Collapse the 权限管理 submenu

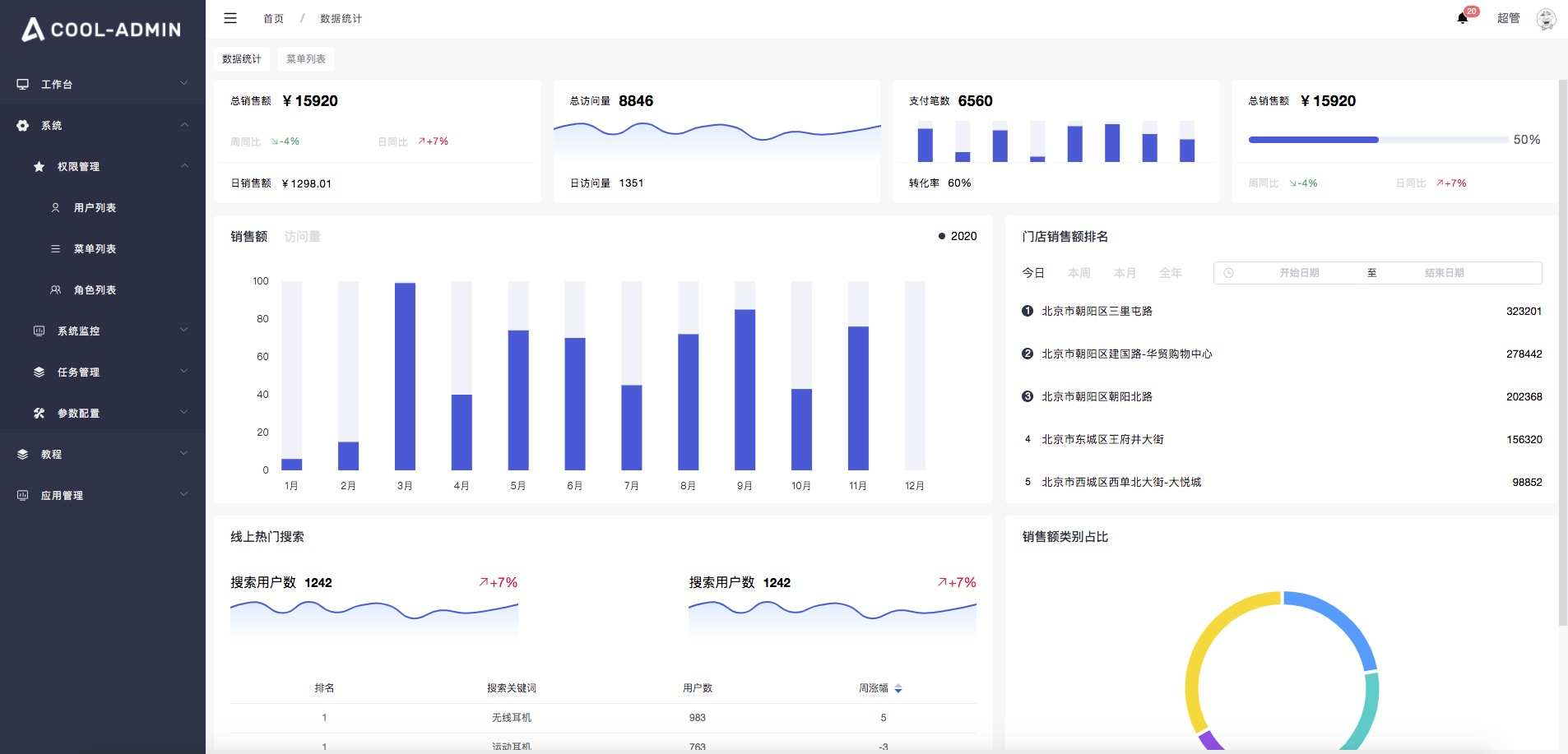pyautogui.click(x=184, y=165)
